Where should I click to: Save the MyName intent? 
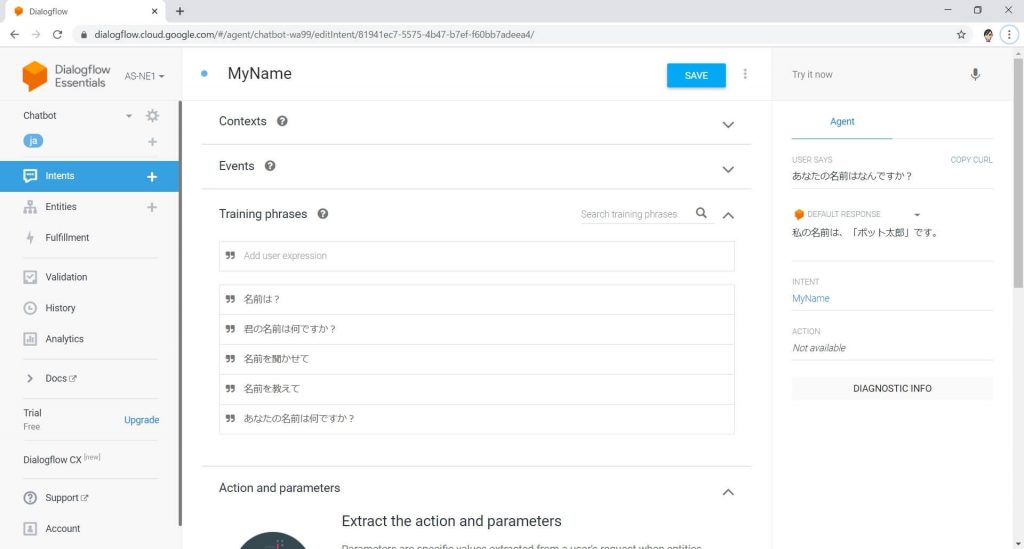click(696, 75)
